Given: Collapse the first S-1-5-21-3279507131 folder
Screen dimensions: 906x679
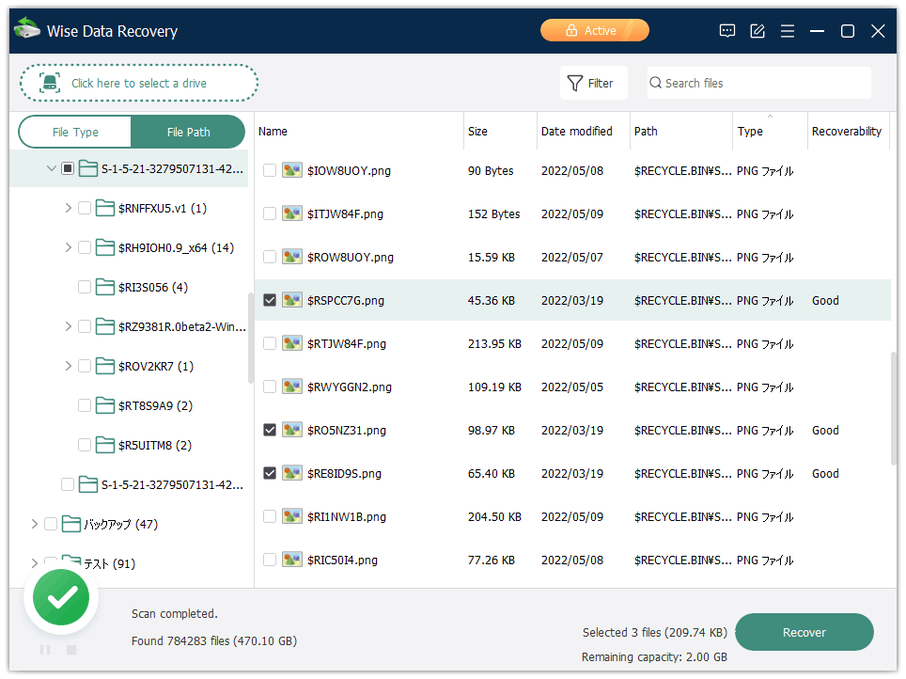Looking at the screenshot, I should pyautogui.click(x=51, y=169).
